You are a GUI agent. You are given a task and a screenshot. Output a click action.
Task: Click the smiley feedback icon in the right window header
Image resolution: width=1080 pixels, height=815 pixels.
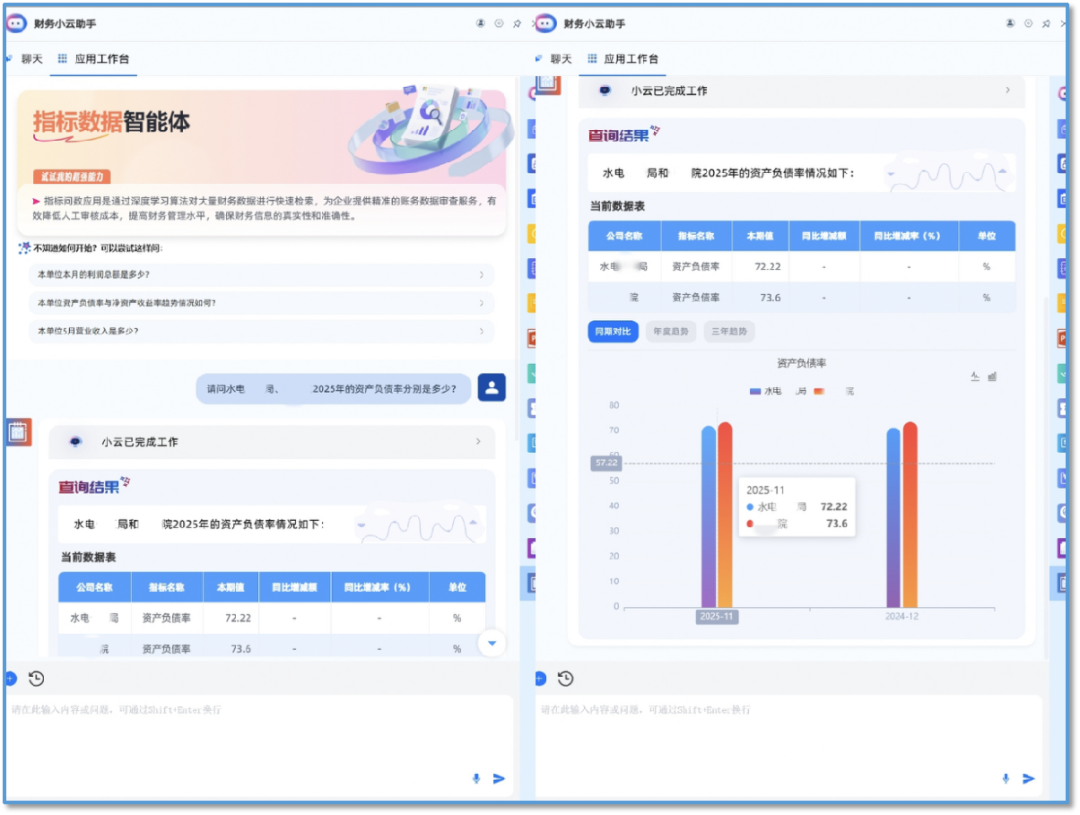(x=1028, y=23)
